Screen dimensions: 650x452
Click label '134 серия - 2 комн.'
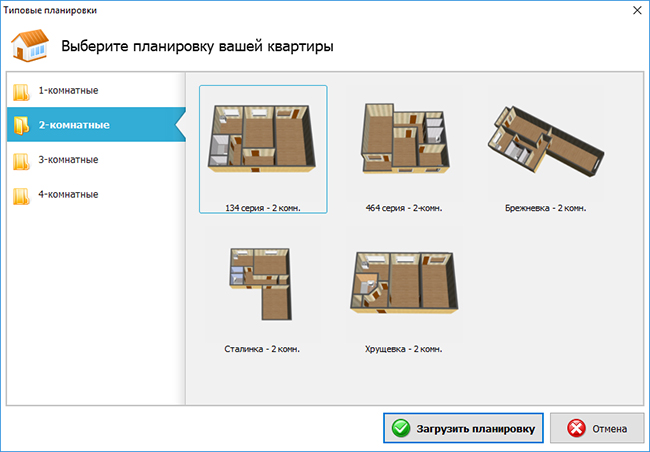coord(263,208)
